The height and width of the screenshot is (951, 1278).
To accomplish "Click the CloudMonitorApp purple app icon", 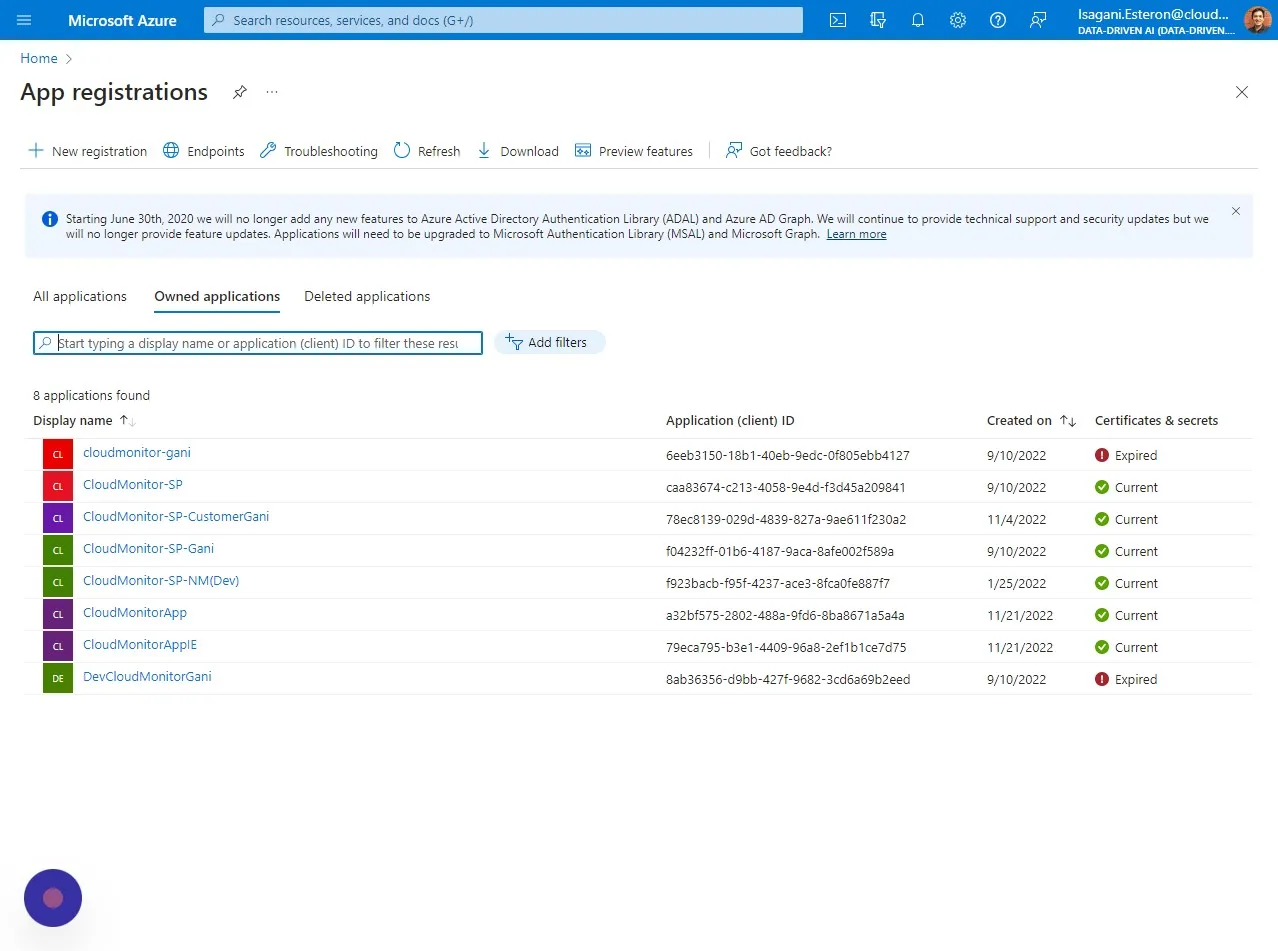I will click(58, 614).
